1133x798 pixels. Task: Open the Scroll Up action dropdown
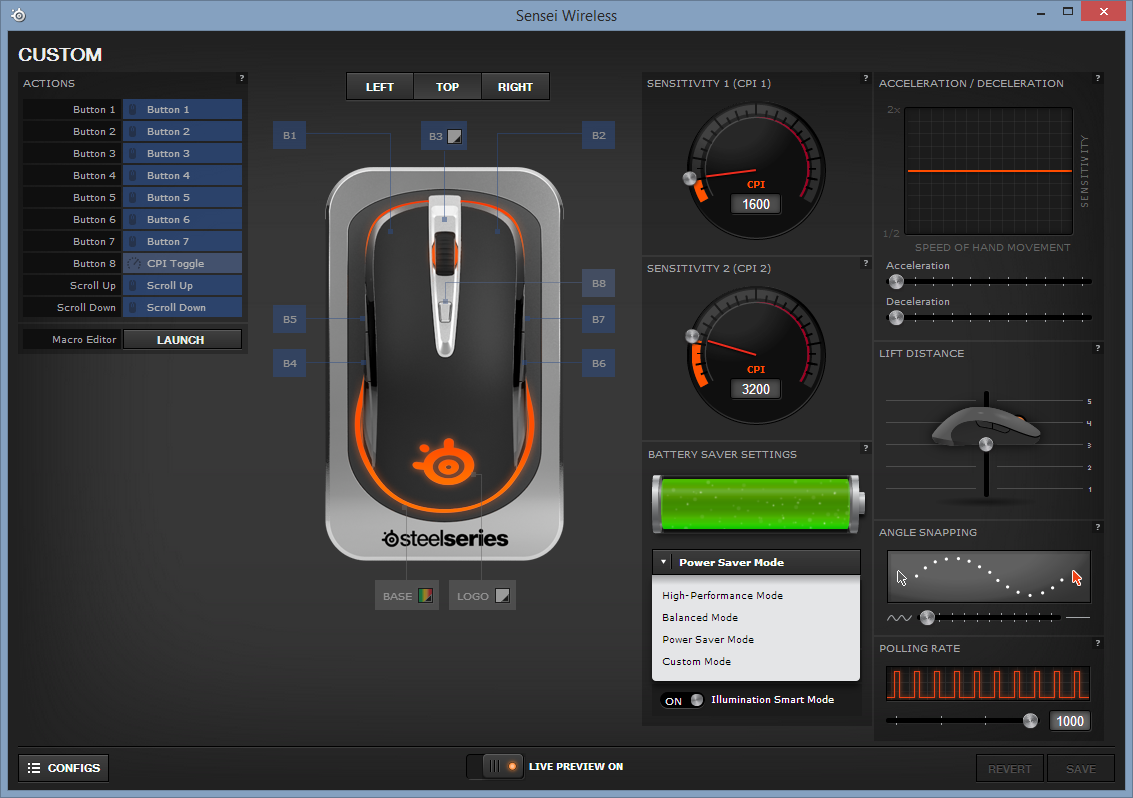pos(182,286)
